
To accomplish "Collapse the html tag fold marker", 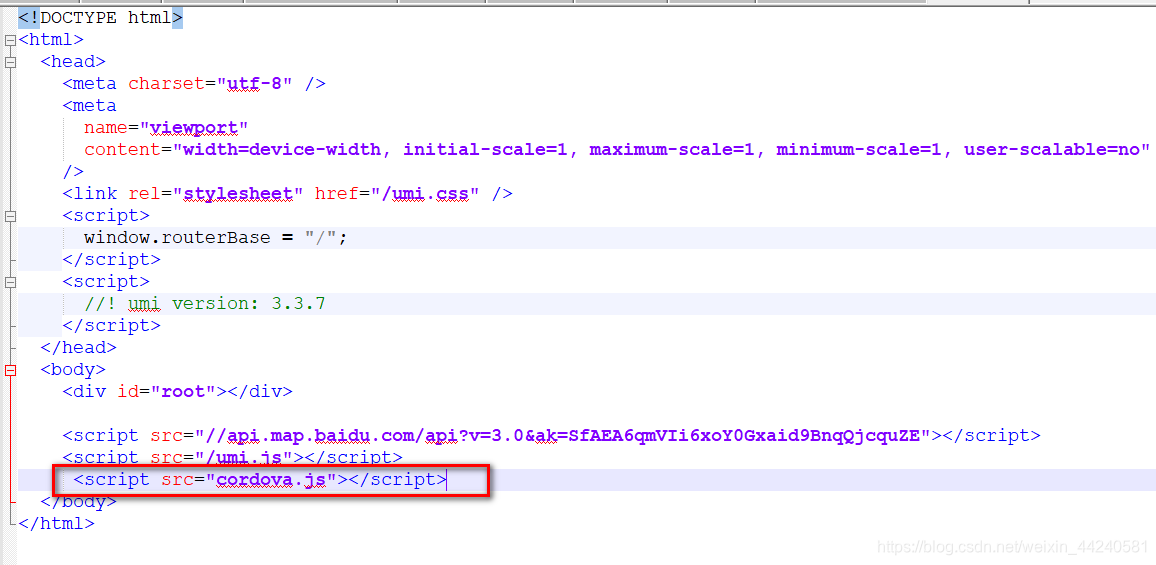I will (10, 41).
